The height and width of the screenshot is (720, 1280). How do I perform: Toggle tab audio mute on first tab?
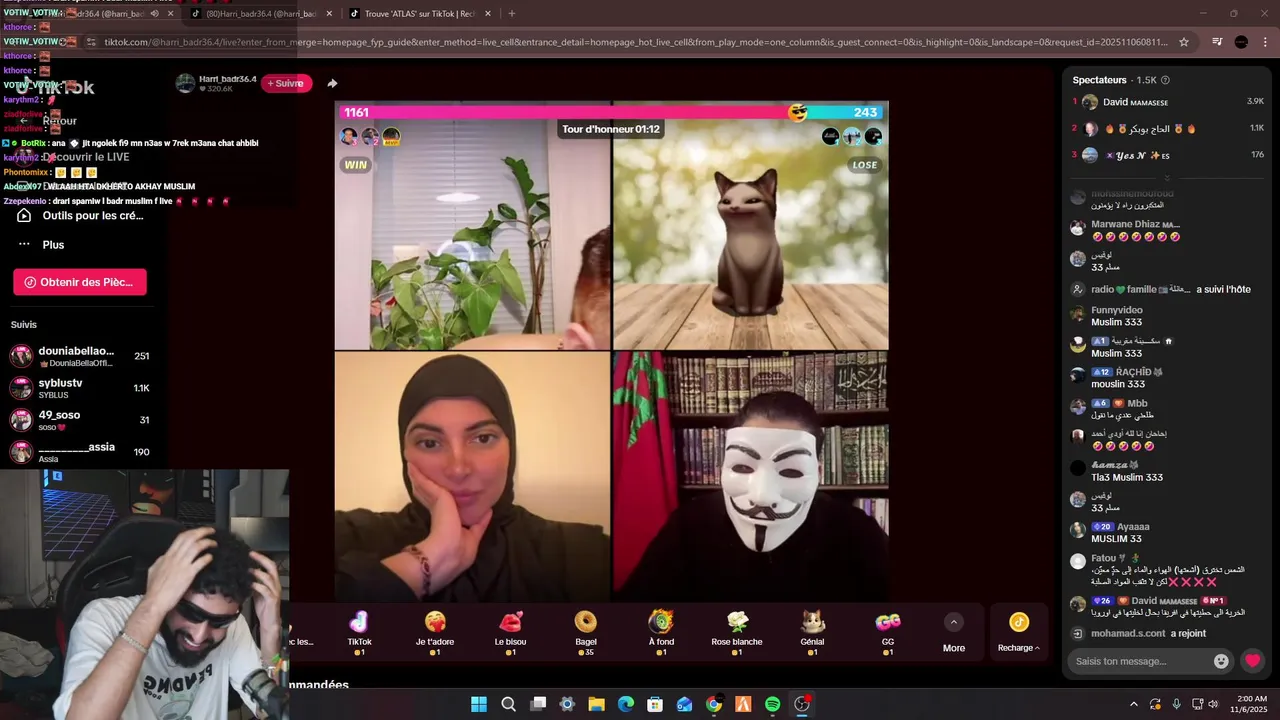(154, 14)
